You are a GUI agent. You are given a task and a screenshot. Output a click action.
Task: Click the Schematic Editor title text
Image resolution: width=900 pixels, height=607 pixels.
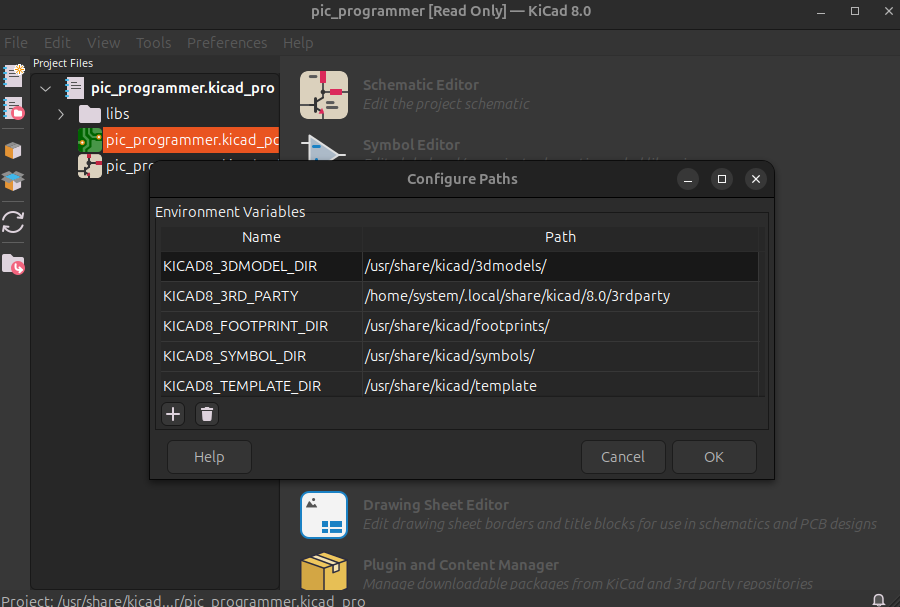coord(421,85)
